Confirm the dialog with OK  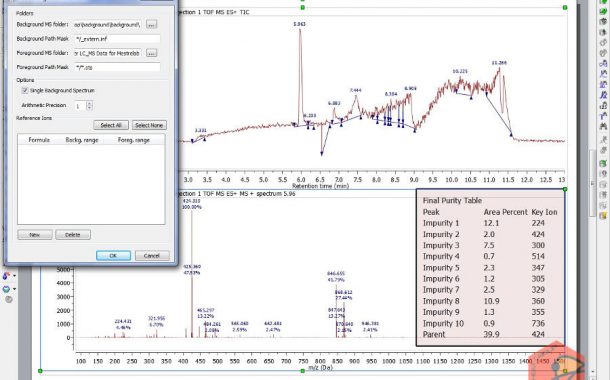pyautogui.click(x=113, y=256)
